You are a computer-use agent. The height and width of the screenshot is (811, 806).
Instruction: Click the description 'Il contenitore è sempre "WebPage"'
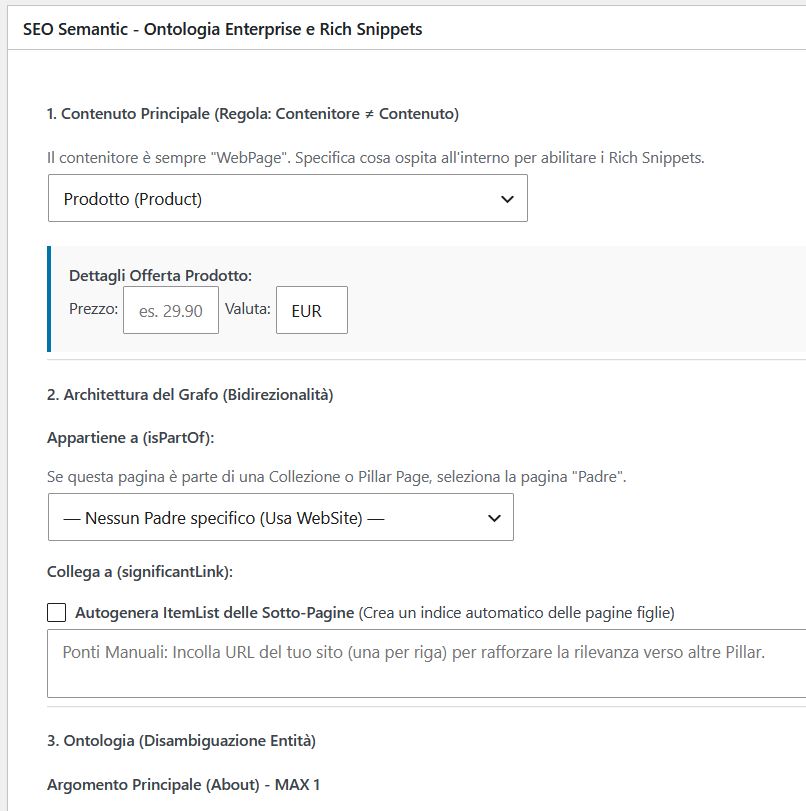coord(376,158)
